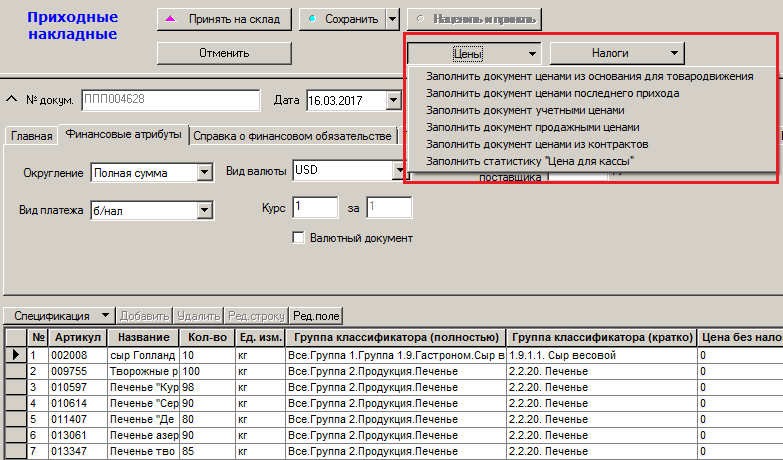Select row marker for row 1
The height and width of the screenshot is (460, 783).
click(15, 355)
